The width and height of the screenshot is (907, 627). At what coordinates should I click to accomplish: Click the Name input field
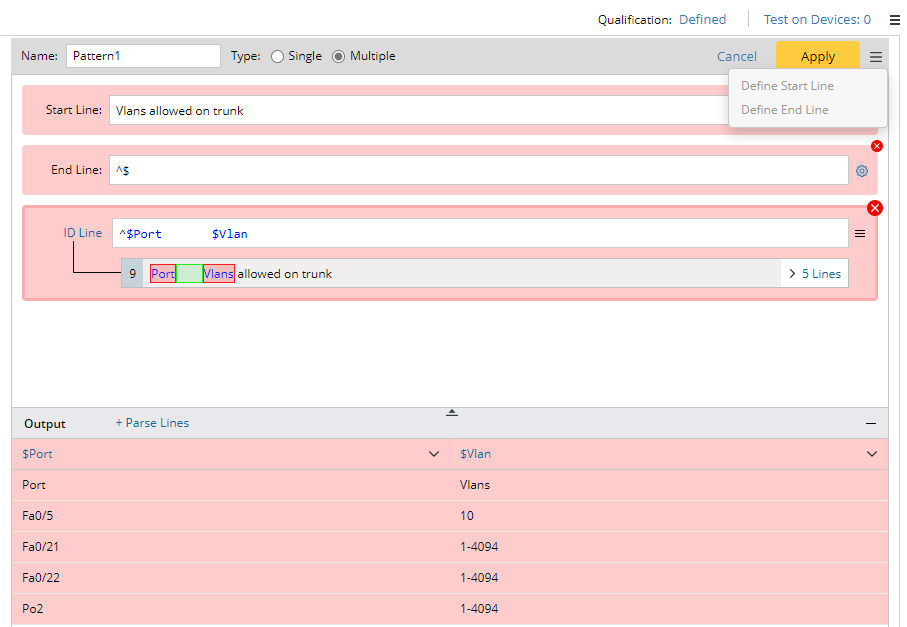(x=143, y=56)
